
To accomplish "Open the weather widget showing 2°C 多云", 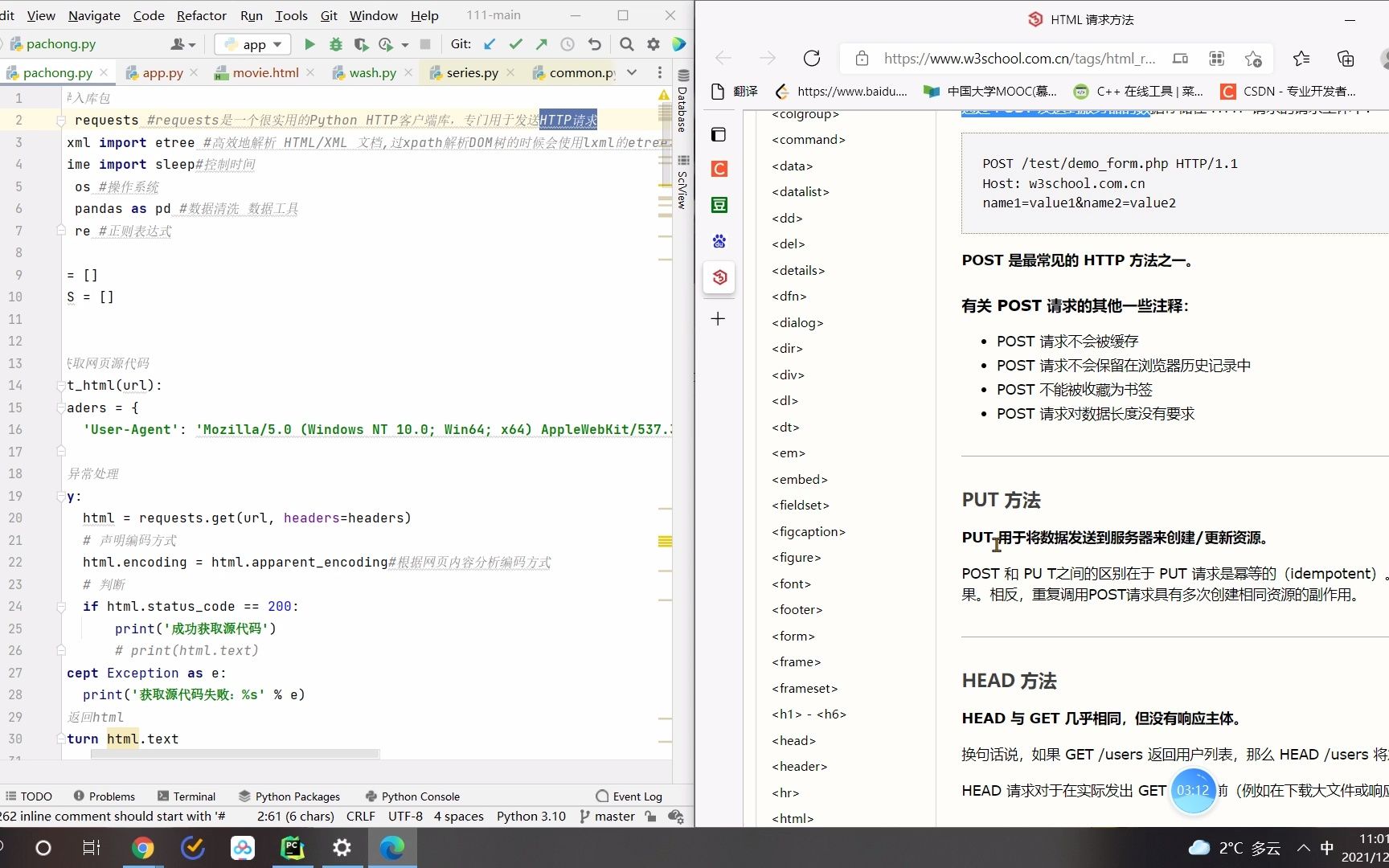I will coord(1234,848).
